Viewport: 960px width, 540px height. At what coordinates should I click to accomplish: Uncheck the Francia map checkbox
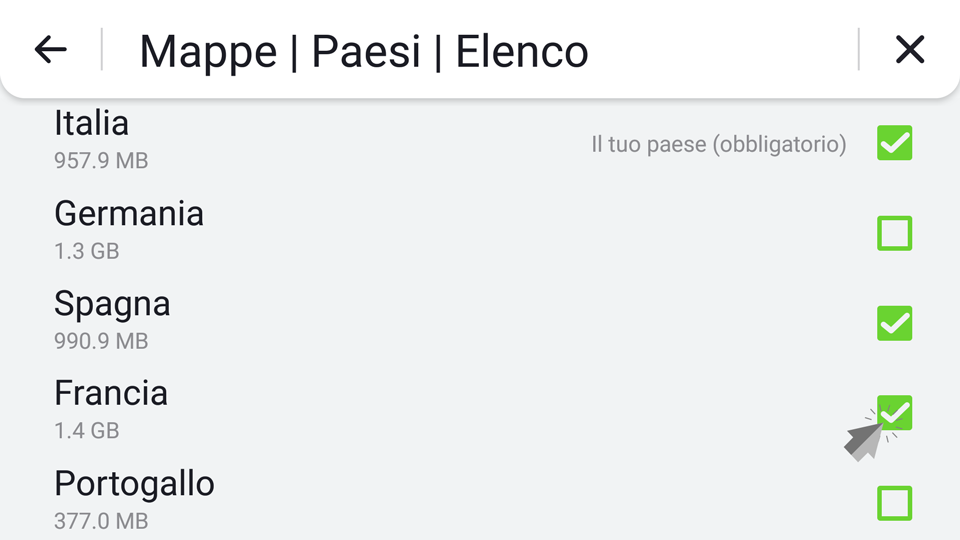click(894, 413)
